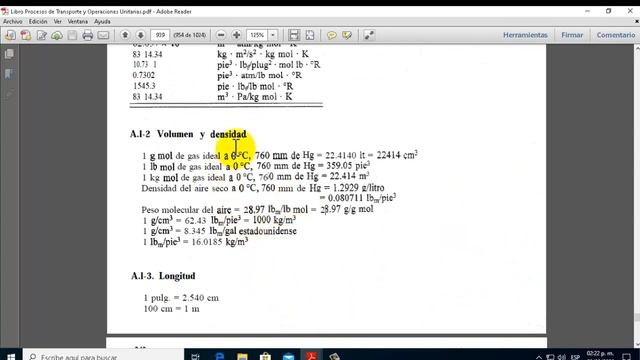Click the text 8.345 lbm/gal estadounidense
This screenshot has width=640, height=360.
(240, 231)
